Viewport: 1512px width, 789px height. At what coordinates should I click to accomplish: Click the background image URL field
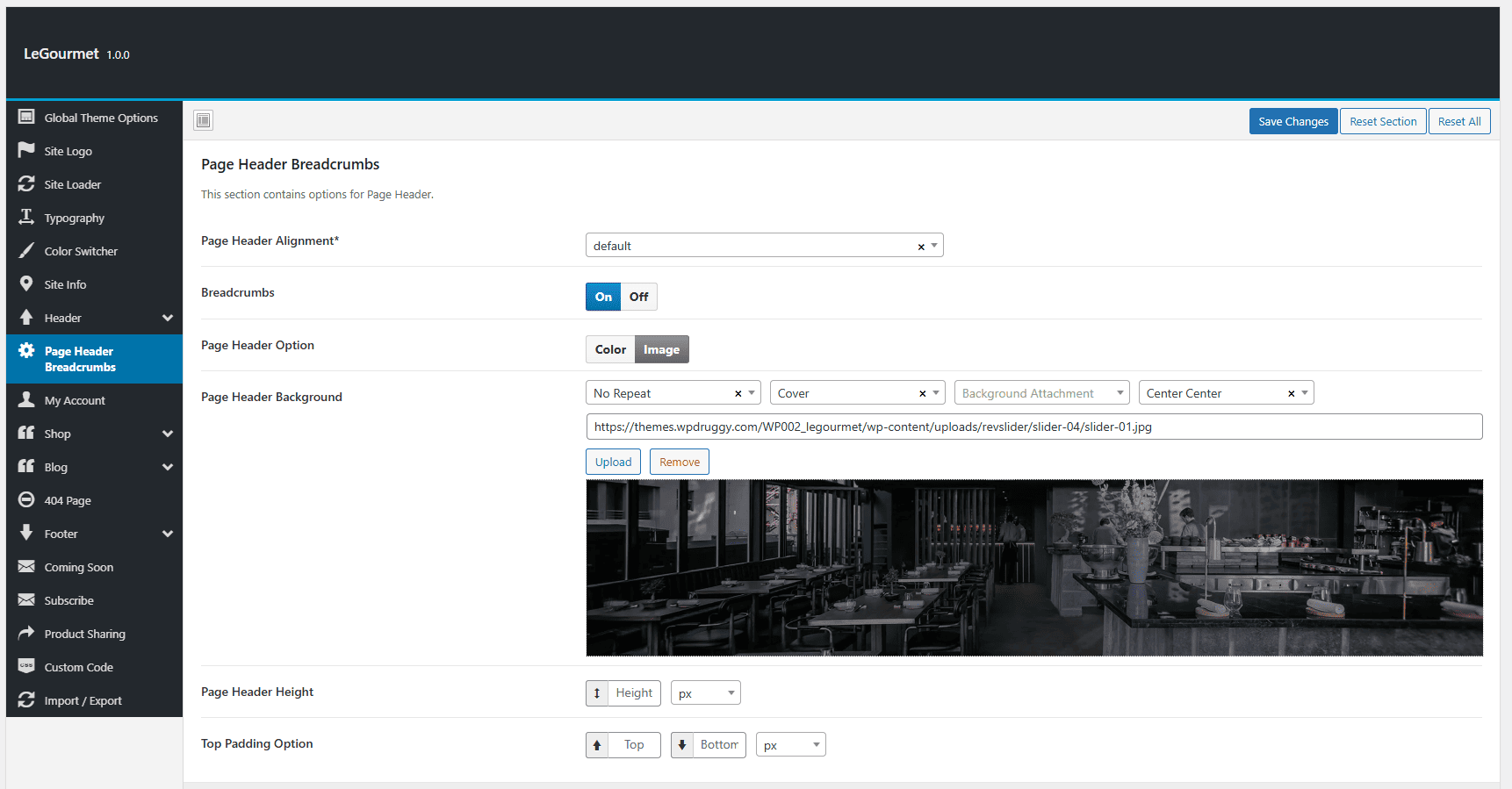[1034, 427]
